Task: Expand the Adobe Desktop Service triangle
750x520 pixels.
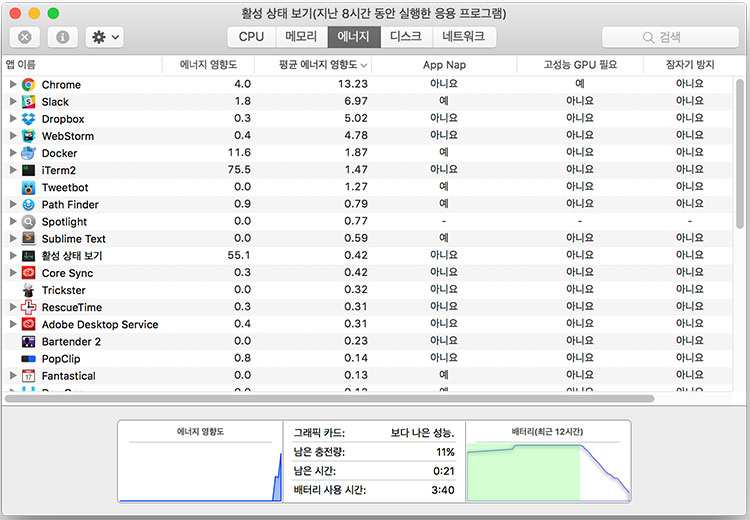Action: coord(13,324)
